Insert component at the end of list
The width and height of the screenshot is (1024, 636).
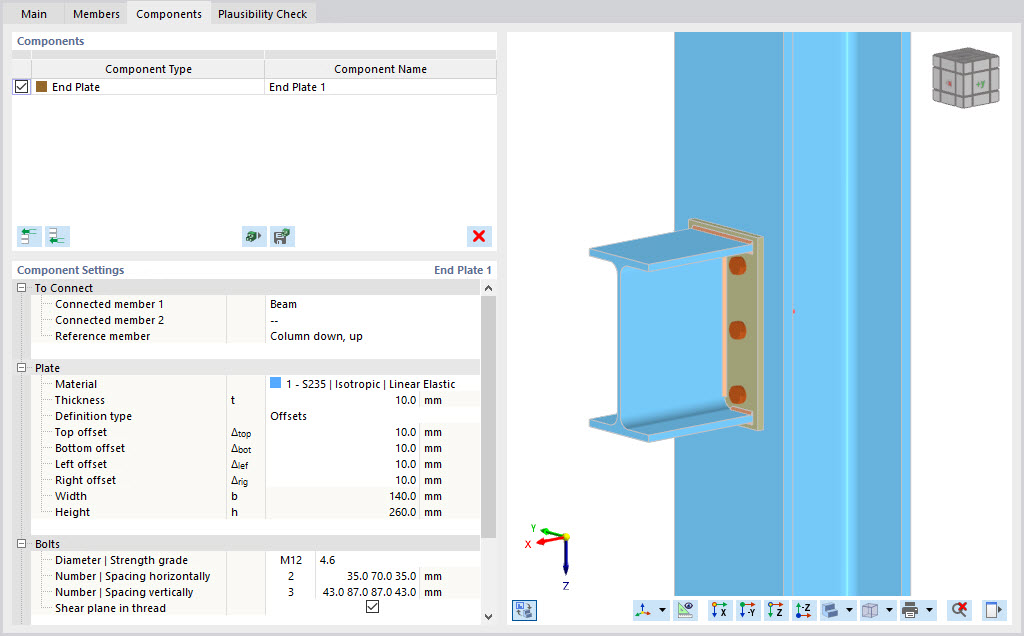pyautogui.click(x=57, y=236)
